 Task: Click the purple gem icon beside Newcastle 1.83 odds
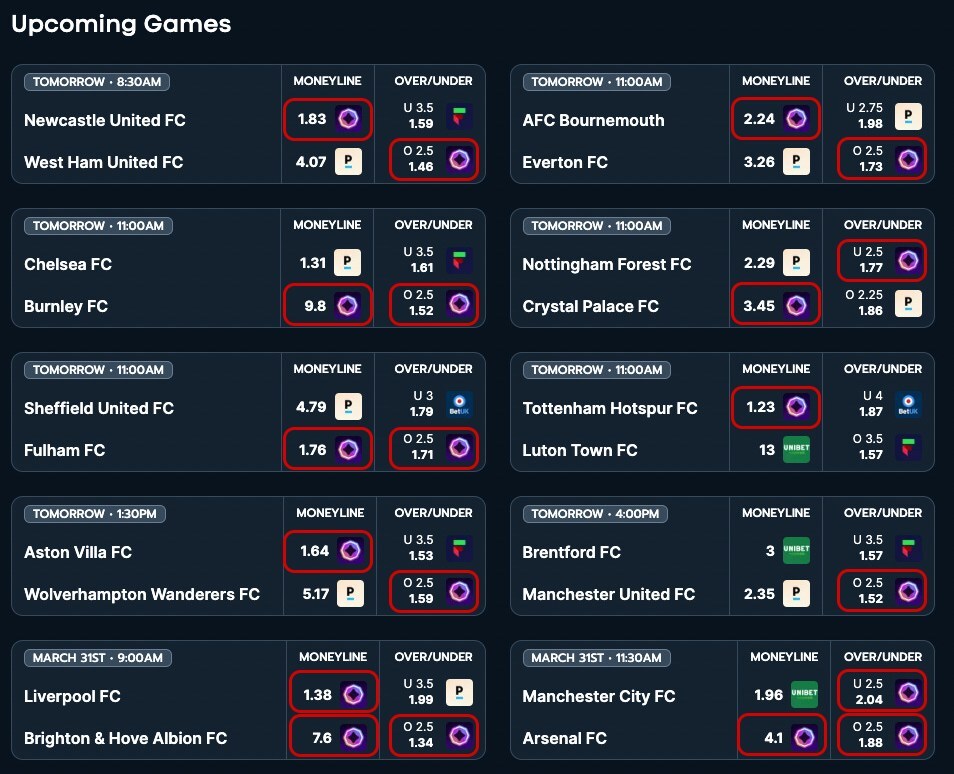pyautogui.click(x=349, y=119)
